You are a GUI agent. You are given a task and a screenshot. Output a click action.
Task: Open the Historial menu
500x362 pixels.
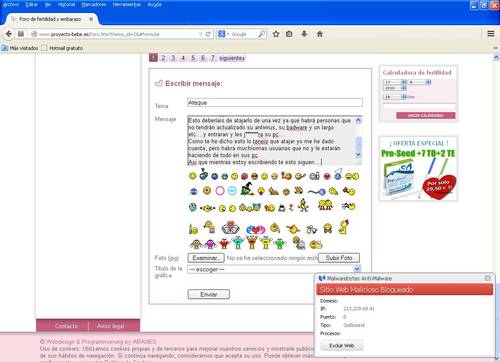tap(66, 5)
